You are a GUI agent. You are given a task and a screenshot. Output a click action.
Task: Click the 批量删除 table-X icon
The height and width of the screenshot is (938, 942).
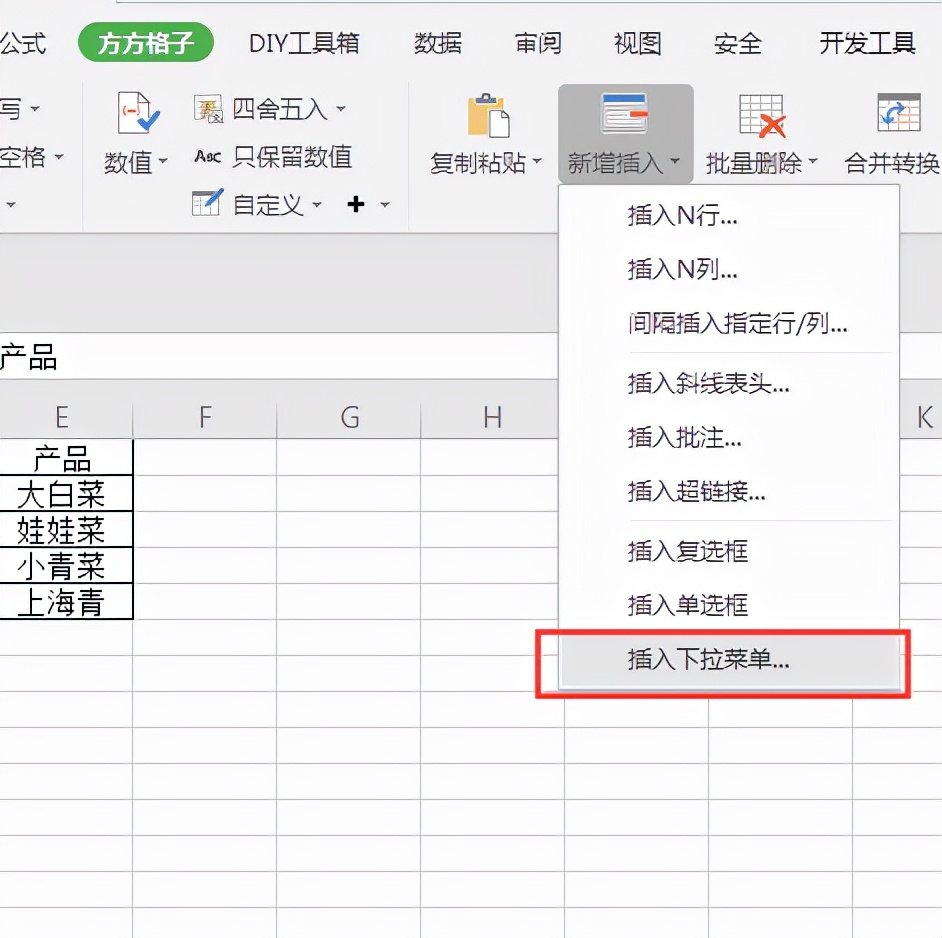(x=762, y=115)
